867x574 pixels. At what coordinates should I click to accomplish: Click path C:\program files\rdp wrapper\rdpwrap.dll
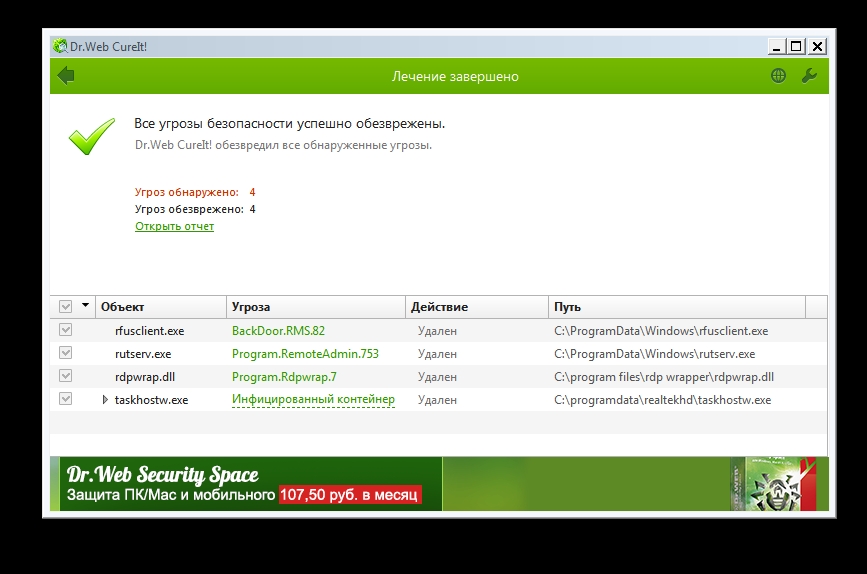tap(664, 377)
